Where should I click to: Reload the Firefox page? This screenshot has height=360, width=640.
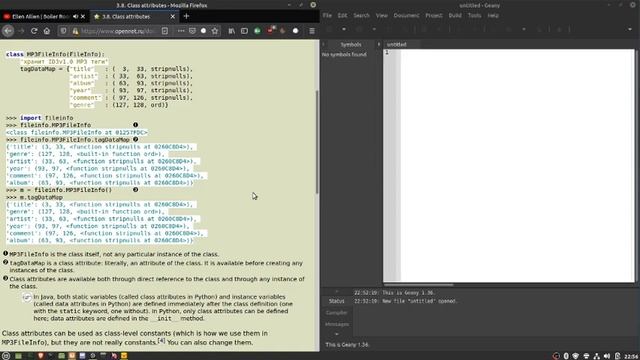click(x=34, y=31)
